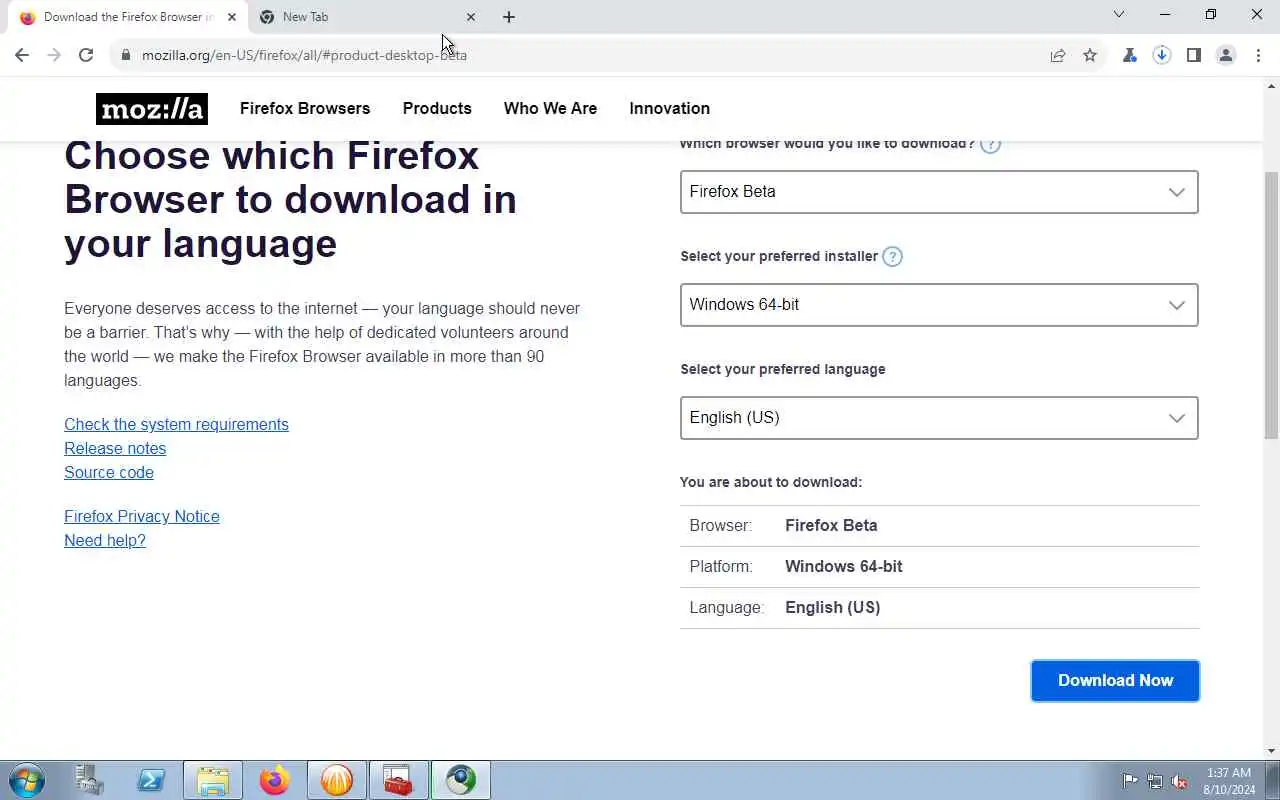Toggle the side panel icon
This screenshot has width=1280, height=800.
(x=1194, y=55)
